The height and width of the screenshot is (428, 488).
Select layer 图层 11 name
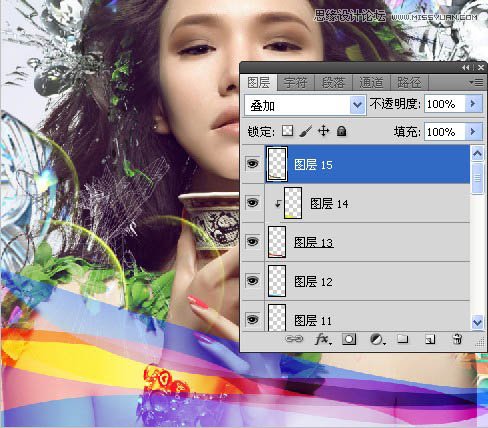[x=313, y=320]
